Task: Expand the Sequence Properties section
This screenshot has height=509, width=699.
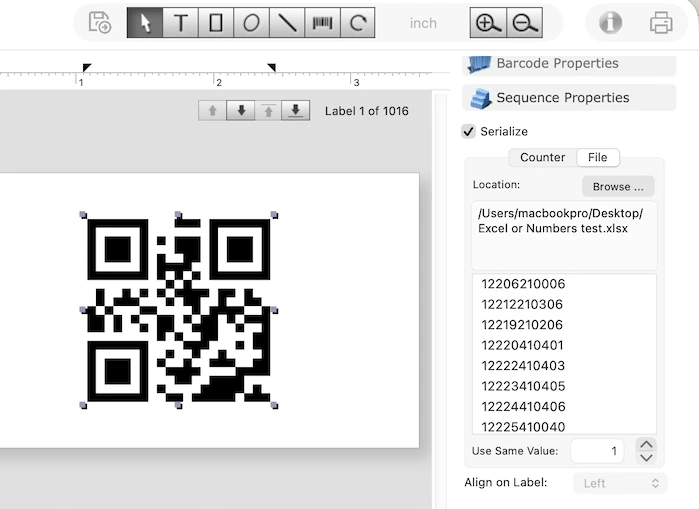Action: 569,98
